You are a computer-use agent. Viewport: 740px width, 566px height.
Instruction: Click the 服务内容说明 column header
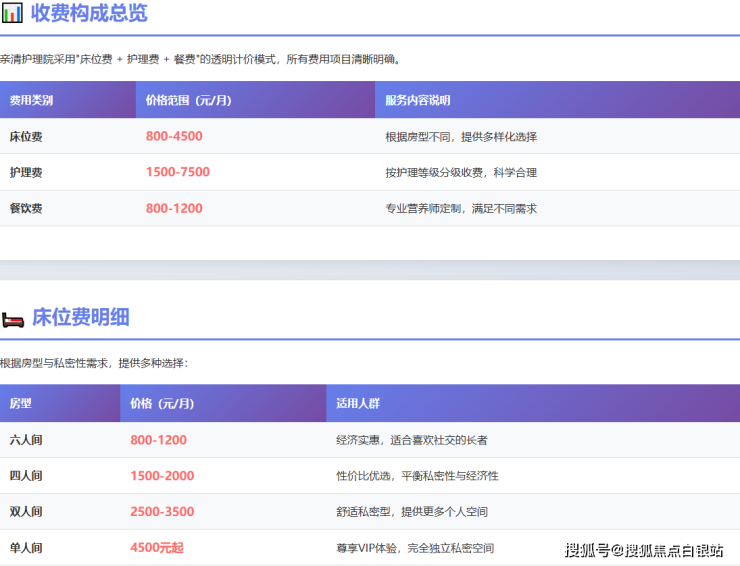[418, 100]
